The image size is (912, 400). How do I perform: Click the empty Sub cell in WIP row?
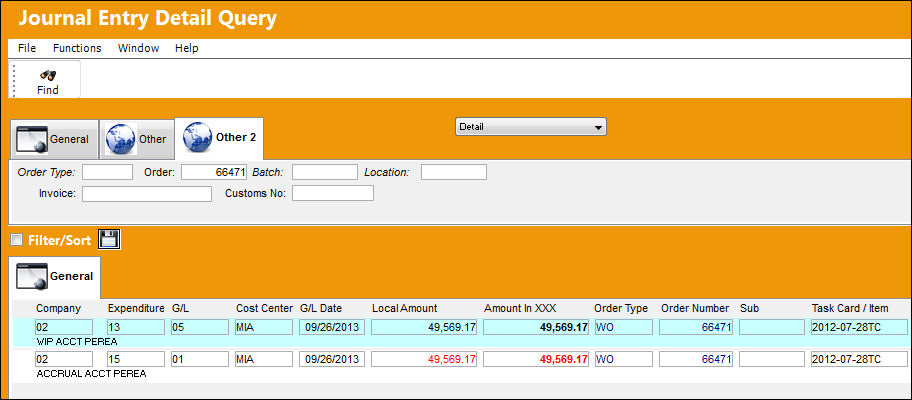(x=772, y=327)
